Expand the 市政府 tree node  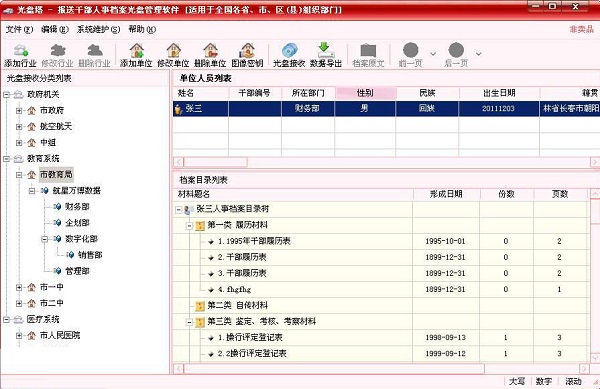tap(19, 111)
